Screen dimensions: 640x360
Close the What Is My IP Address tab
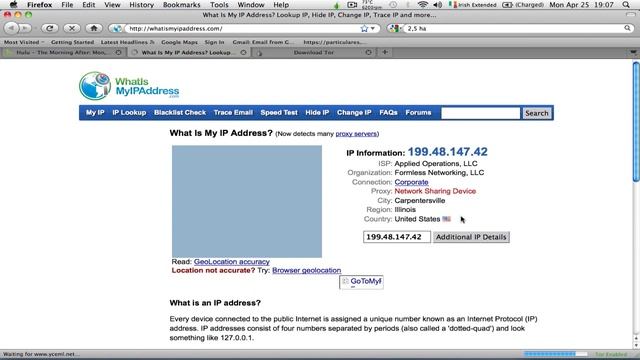point(243,52)
